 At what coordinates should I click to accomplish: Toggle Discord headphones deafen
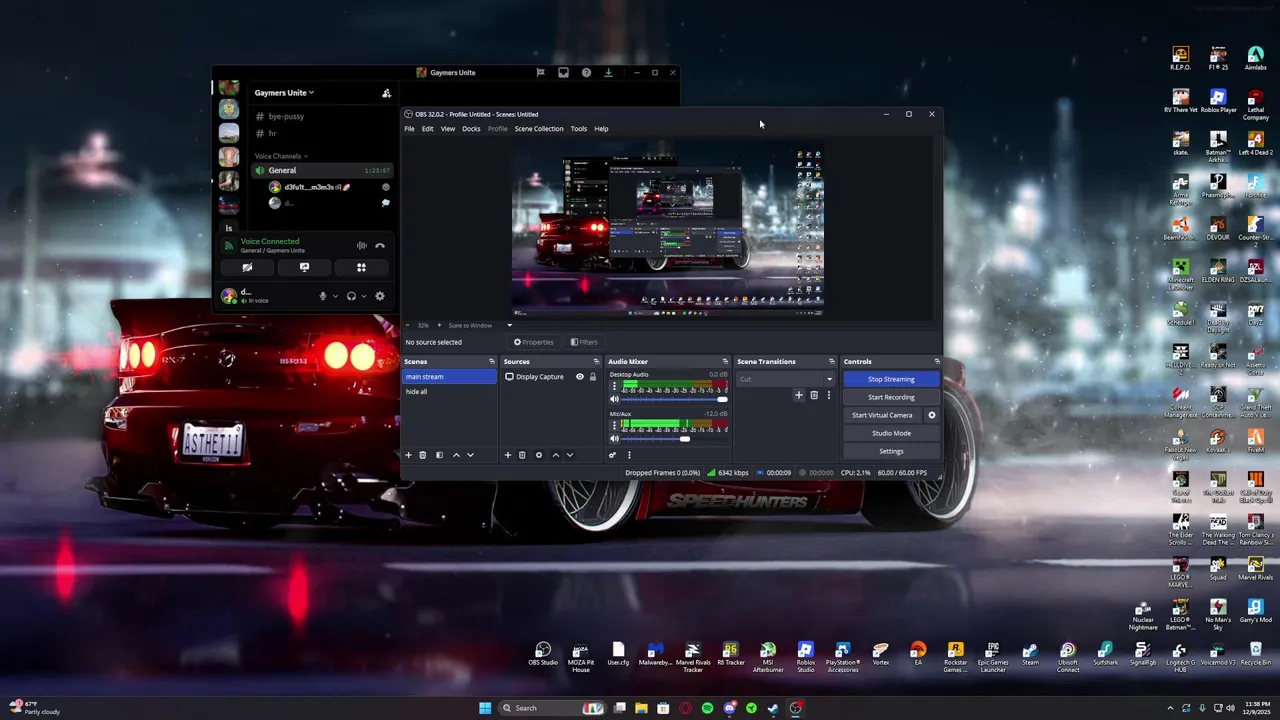coord(351,296)
